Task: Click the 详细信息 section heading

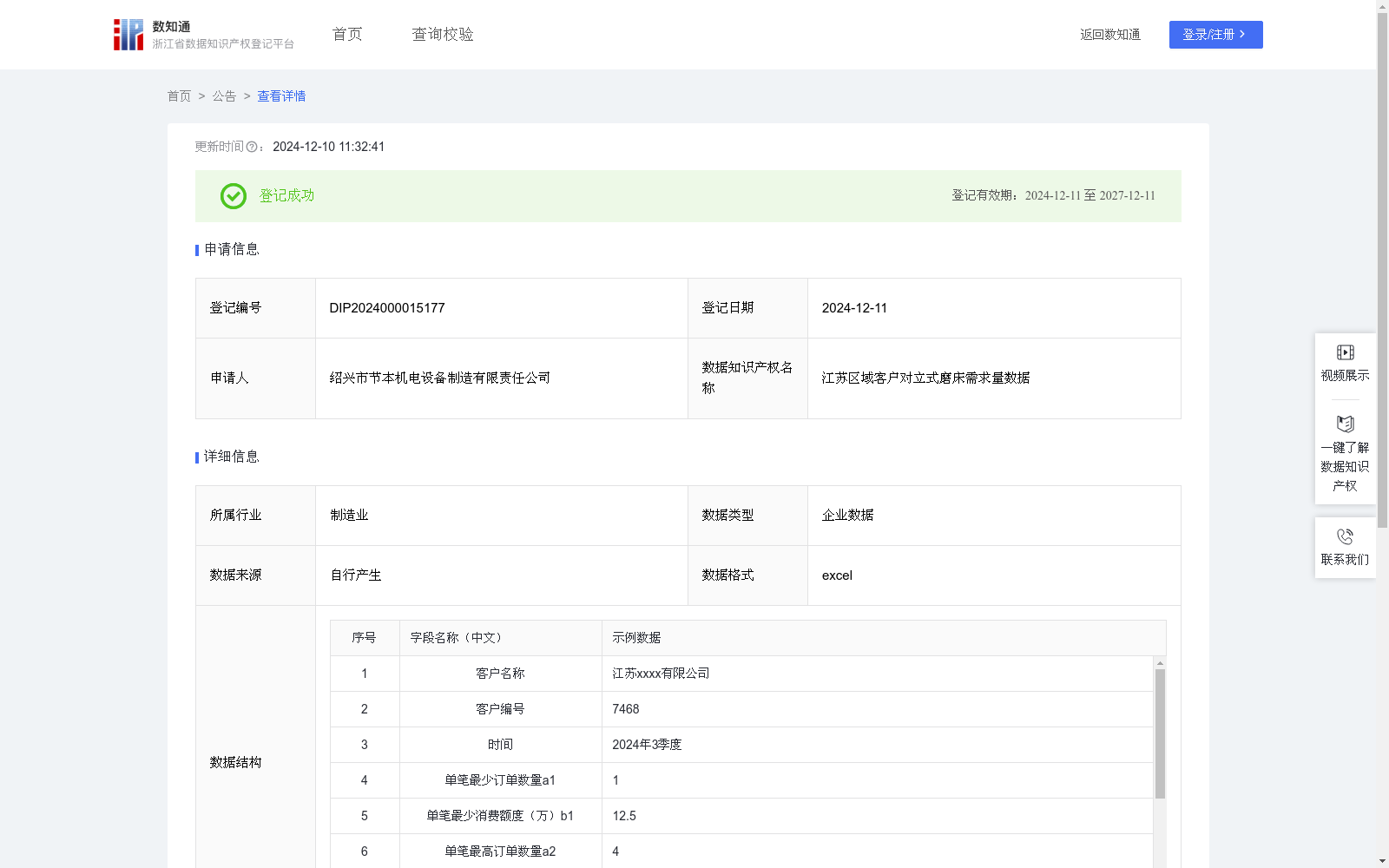Action: 232,457
